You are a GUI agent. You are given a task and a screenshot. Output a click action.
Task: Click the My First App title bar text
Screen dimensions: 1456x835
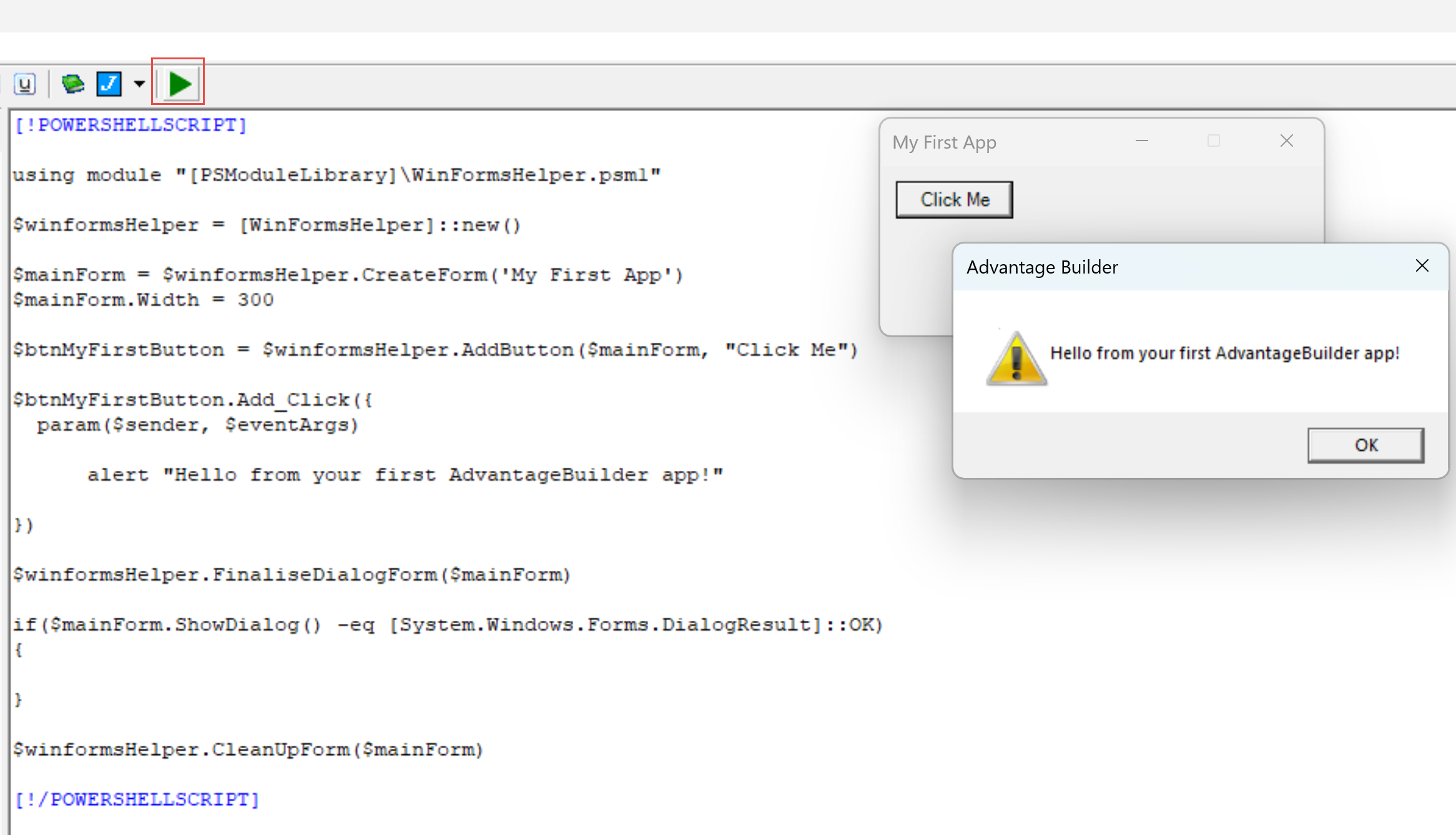[944, 142]
